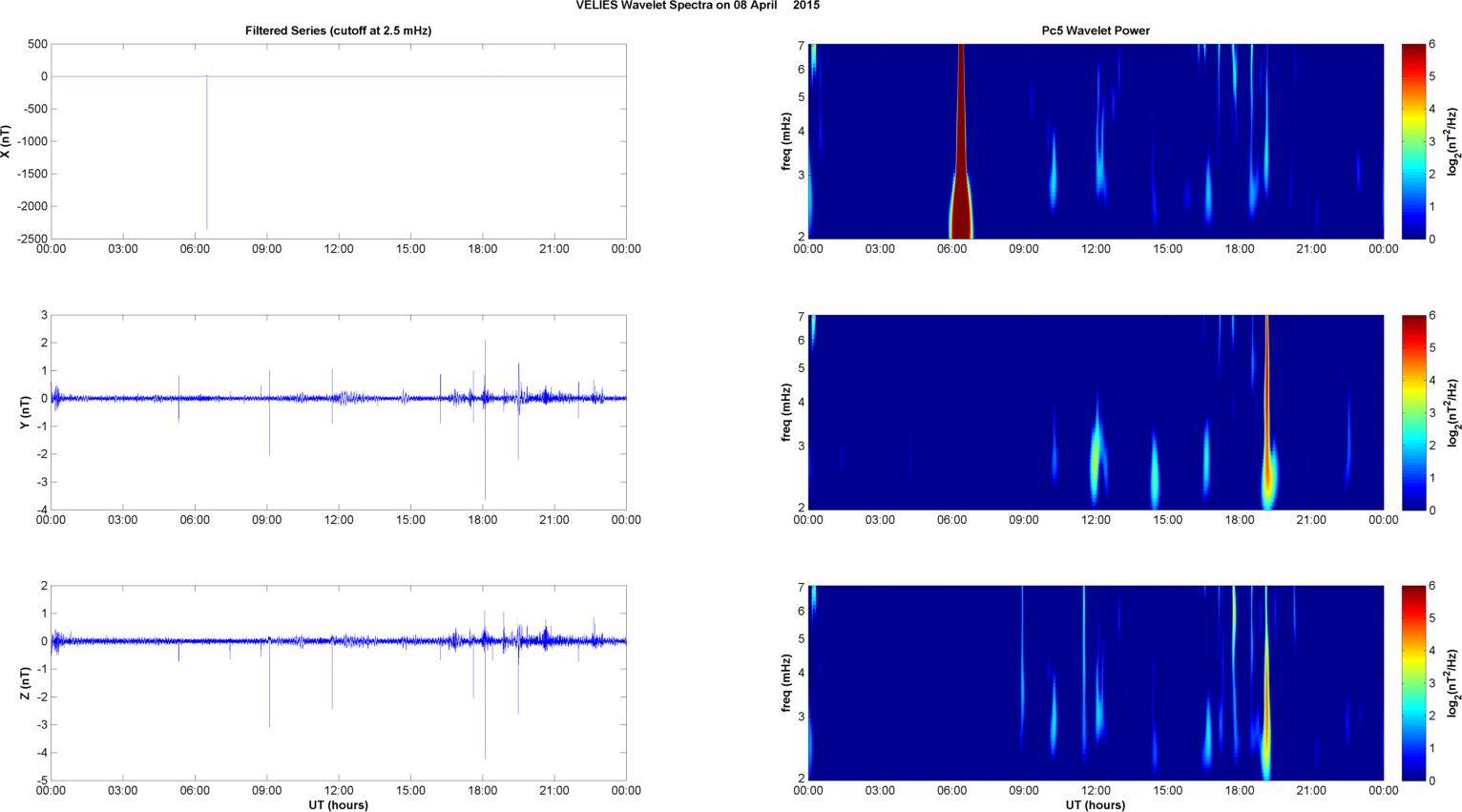The image size is (1462, 812).
Task: Click the '09:00' tick under the bottom wavelet plot
Action: pos(1024,790)
